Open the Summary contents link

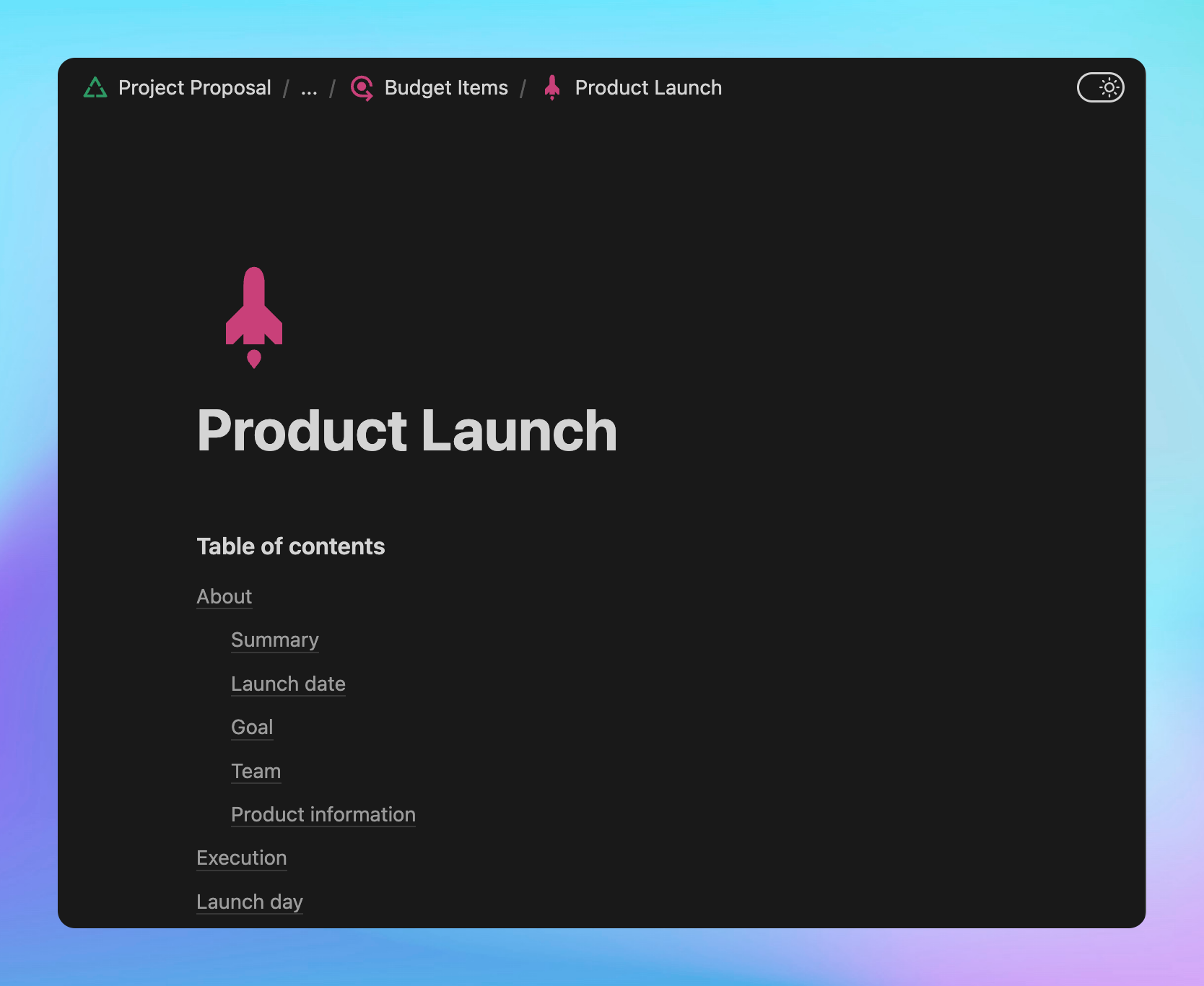coord(275,640)
